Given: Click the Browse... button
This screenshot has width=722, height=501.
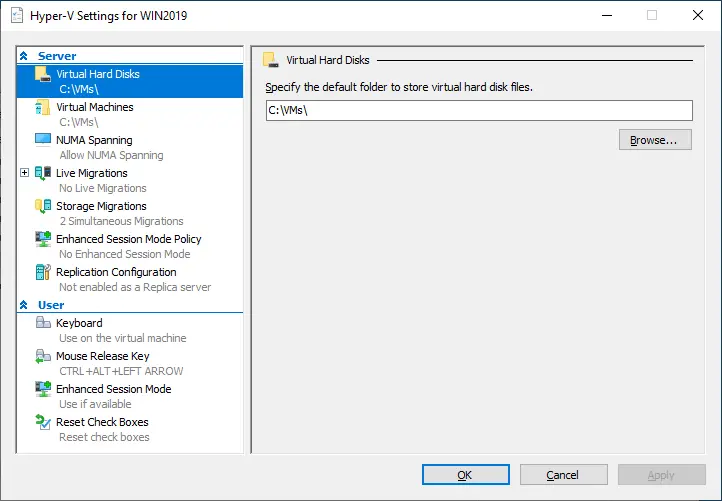Looking at the screenshot, I should pyautogui.click(x=655, y=140).
